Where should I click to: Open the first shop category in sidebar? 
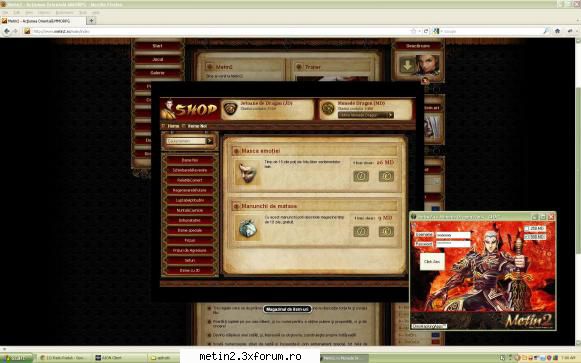click(190, 160)
